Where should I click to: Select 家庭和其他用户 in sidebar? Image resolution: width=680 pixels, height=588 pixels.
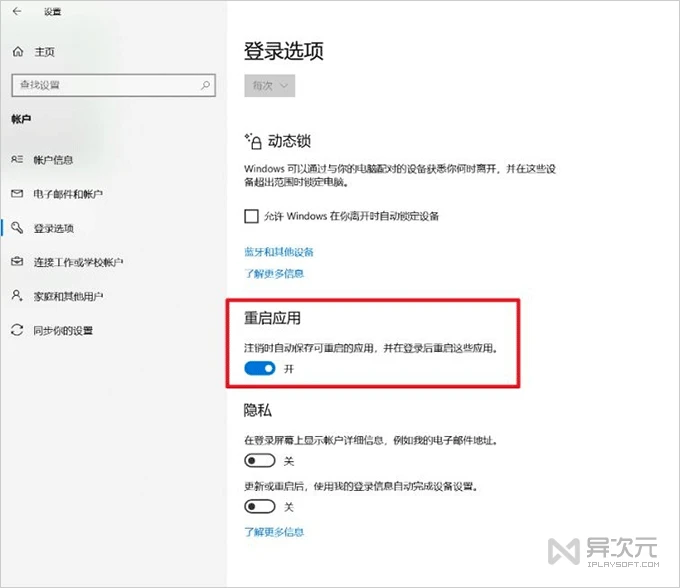tap(68, 296)
